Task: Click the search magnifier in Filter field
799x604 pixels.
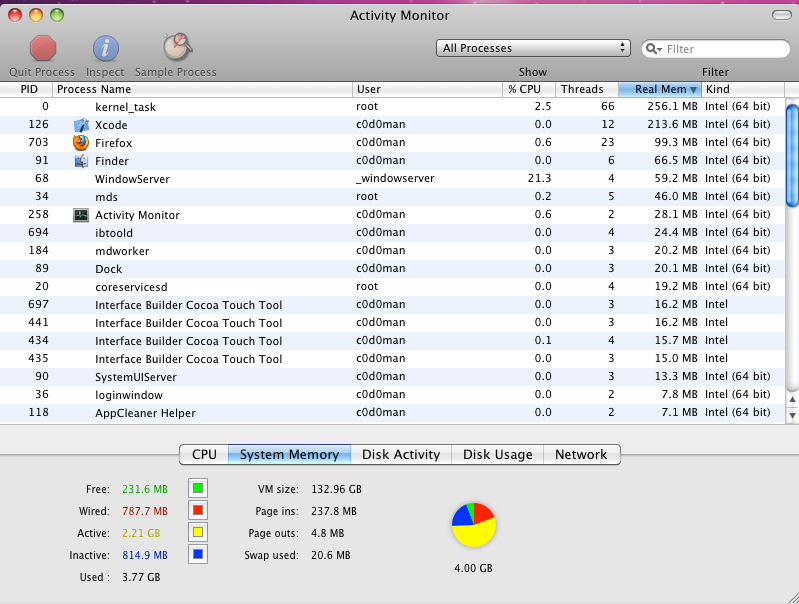Action: (653, 49)
